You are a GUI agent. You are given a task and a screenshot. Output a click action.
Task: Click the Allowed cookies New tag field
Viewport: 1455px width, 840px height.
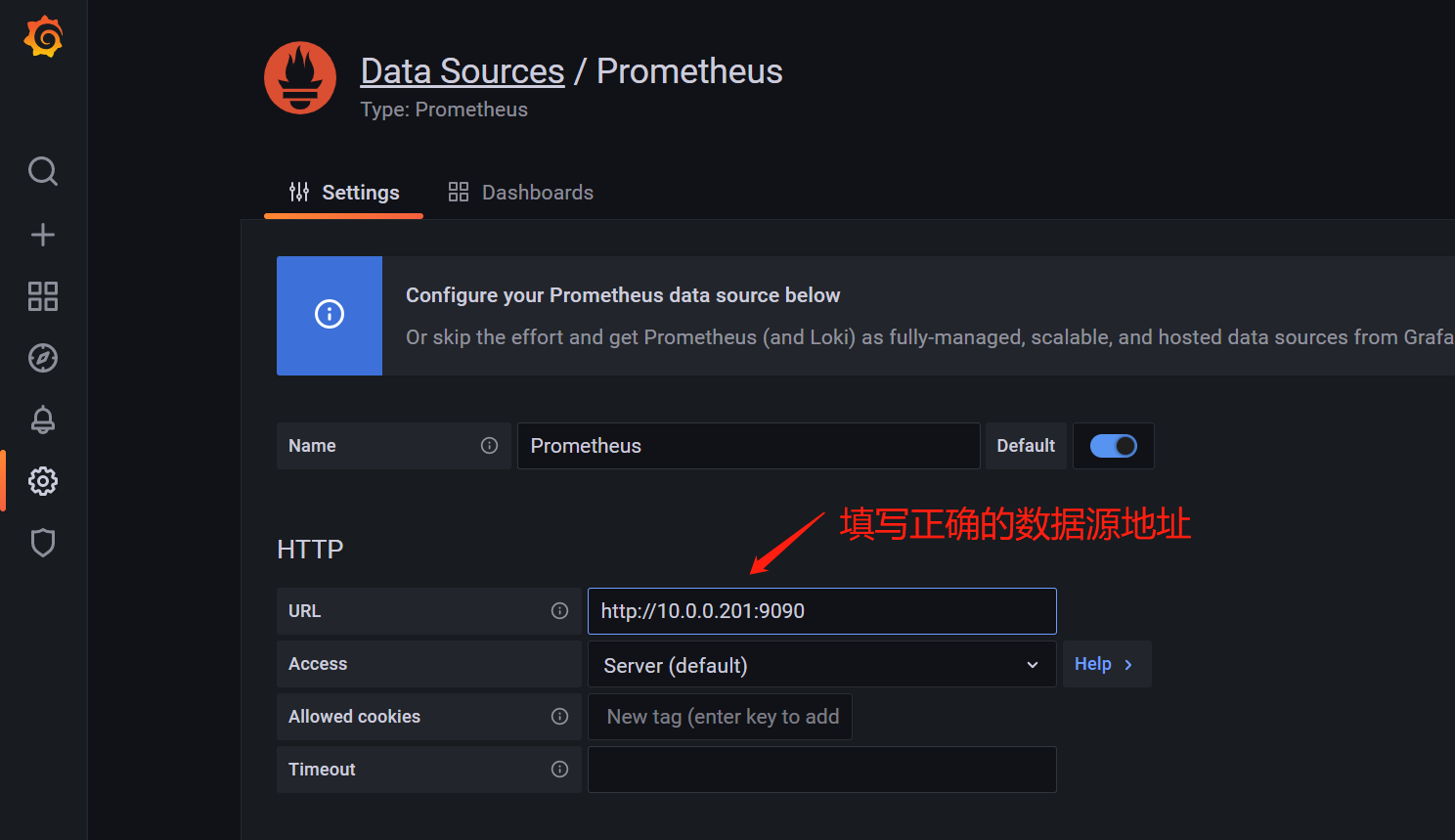(720, 717)
